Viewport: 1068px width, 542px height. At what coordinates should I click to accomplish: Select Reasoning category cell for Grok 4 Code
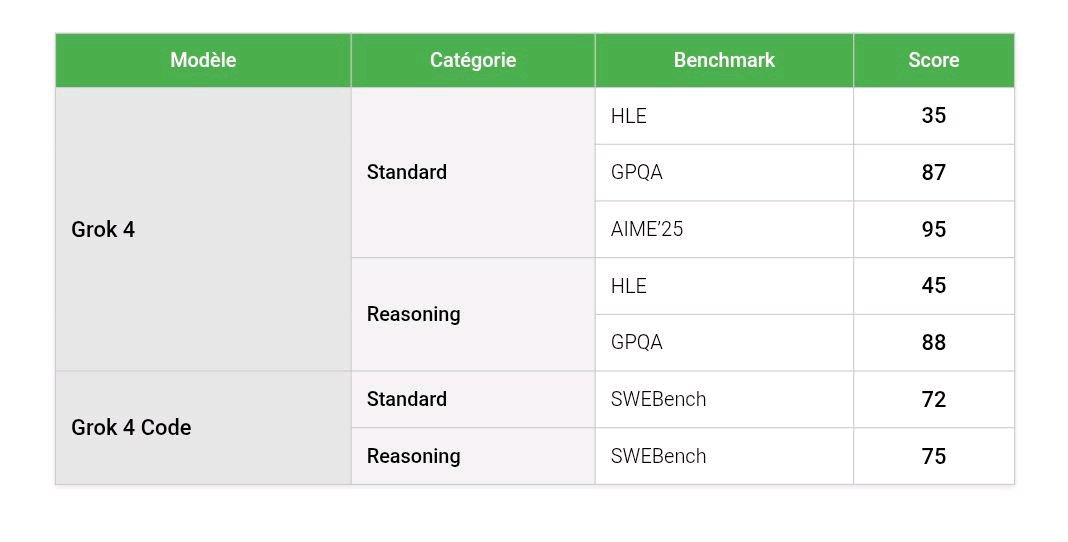tap(413, 456)
